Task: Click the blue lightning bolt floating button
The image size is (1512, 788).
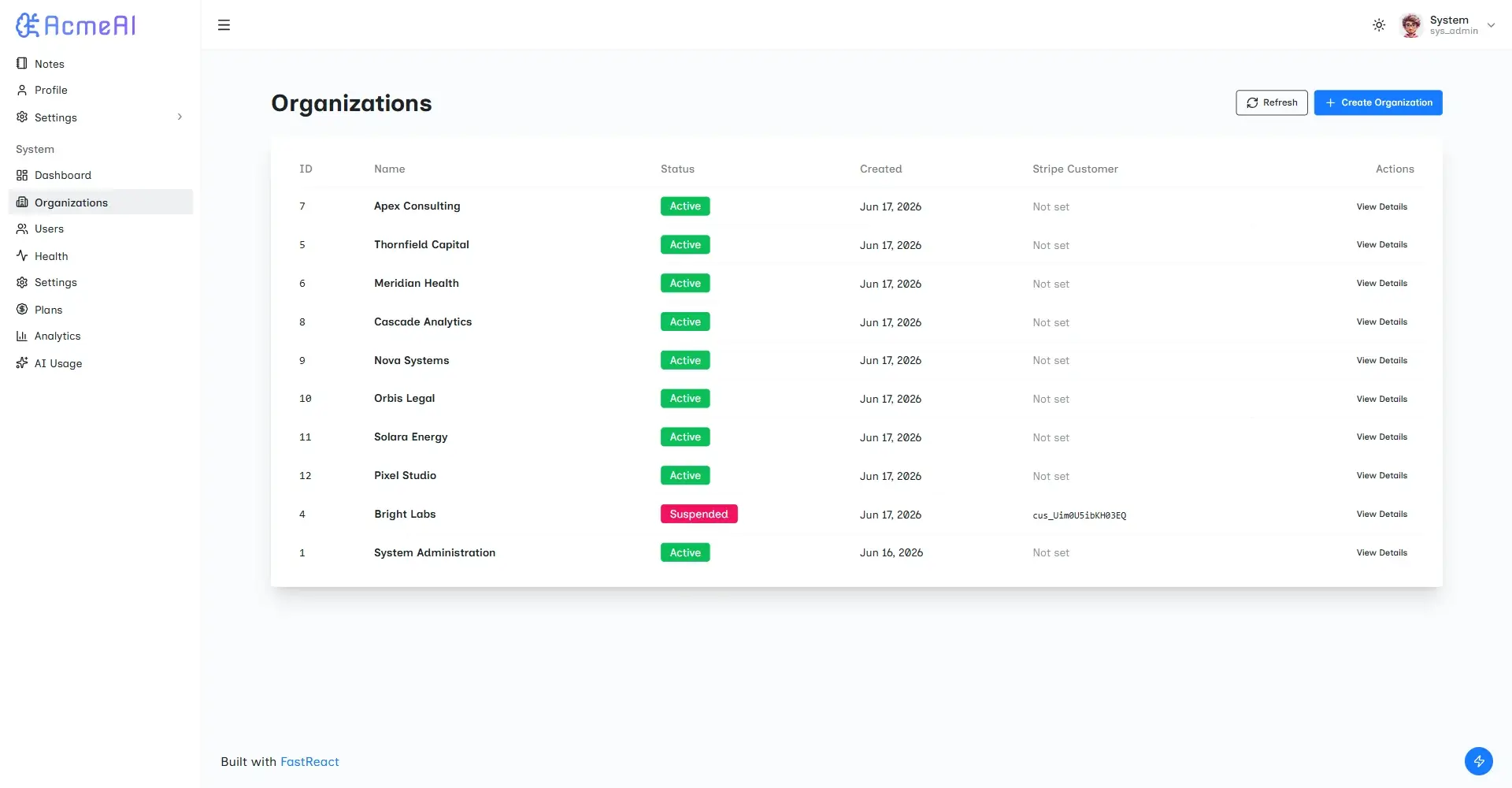Action: coord(1478,760)
